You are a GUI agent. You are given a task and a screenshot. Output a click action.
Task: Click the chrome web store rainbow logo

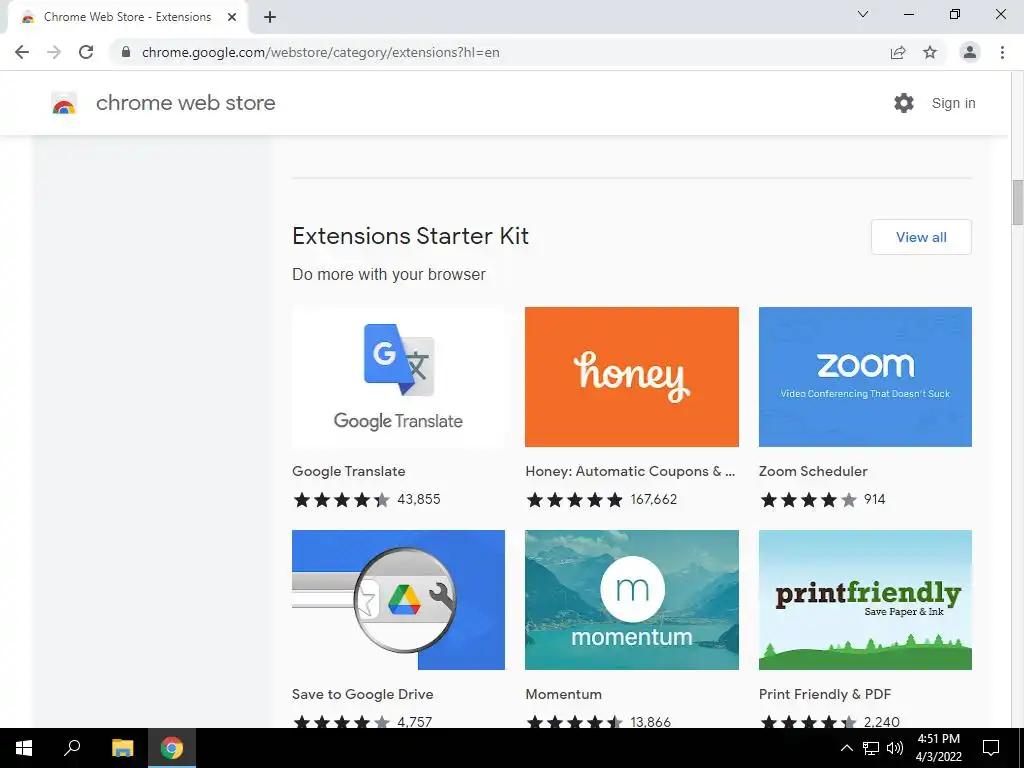tap(64, 103)
